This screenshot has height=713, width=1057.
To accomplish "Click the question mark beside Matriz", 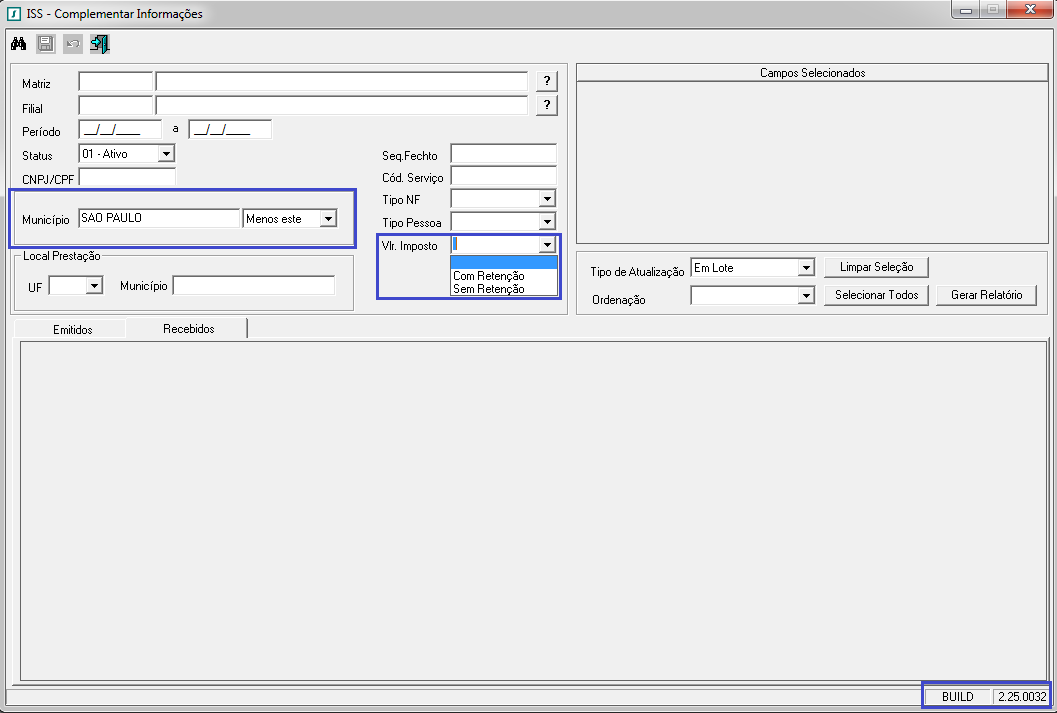I will [547, 82].
